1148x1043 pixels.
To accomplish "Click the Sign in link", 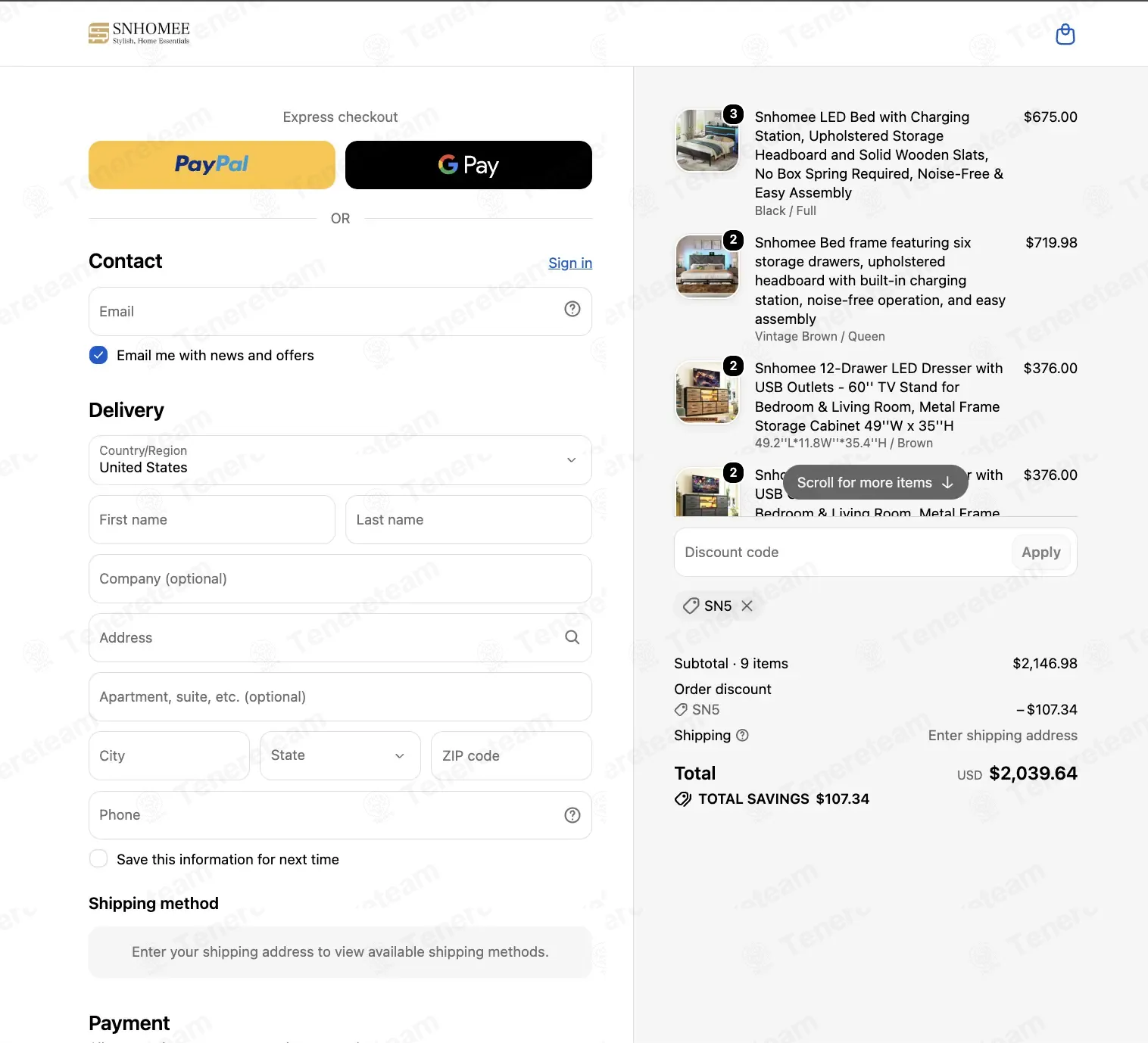I will click(570, 263).
